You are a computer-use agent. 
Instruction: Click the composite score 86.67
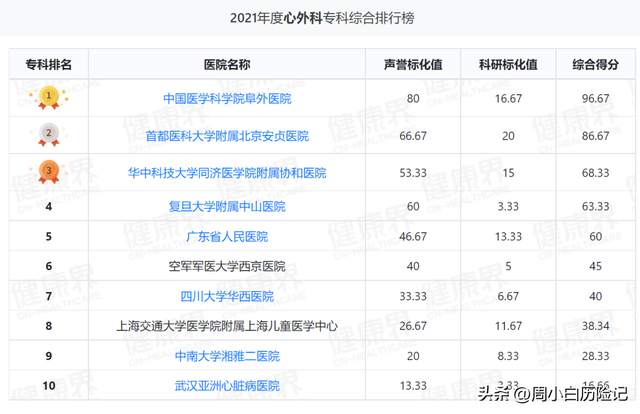(x=596, y=136)
